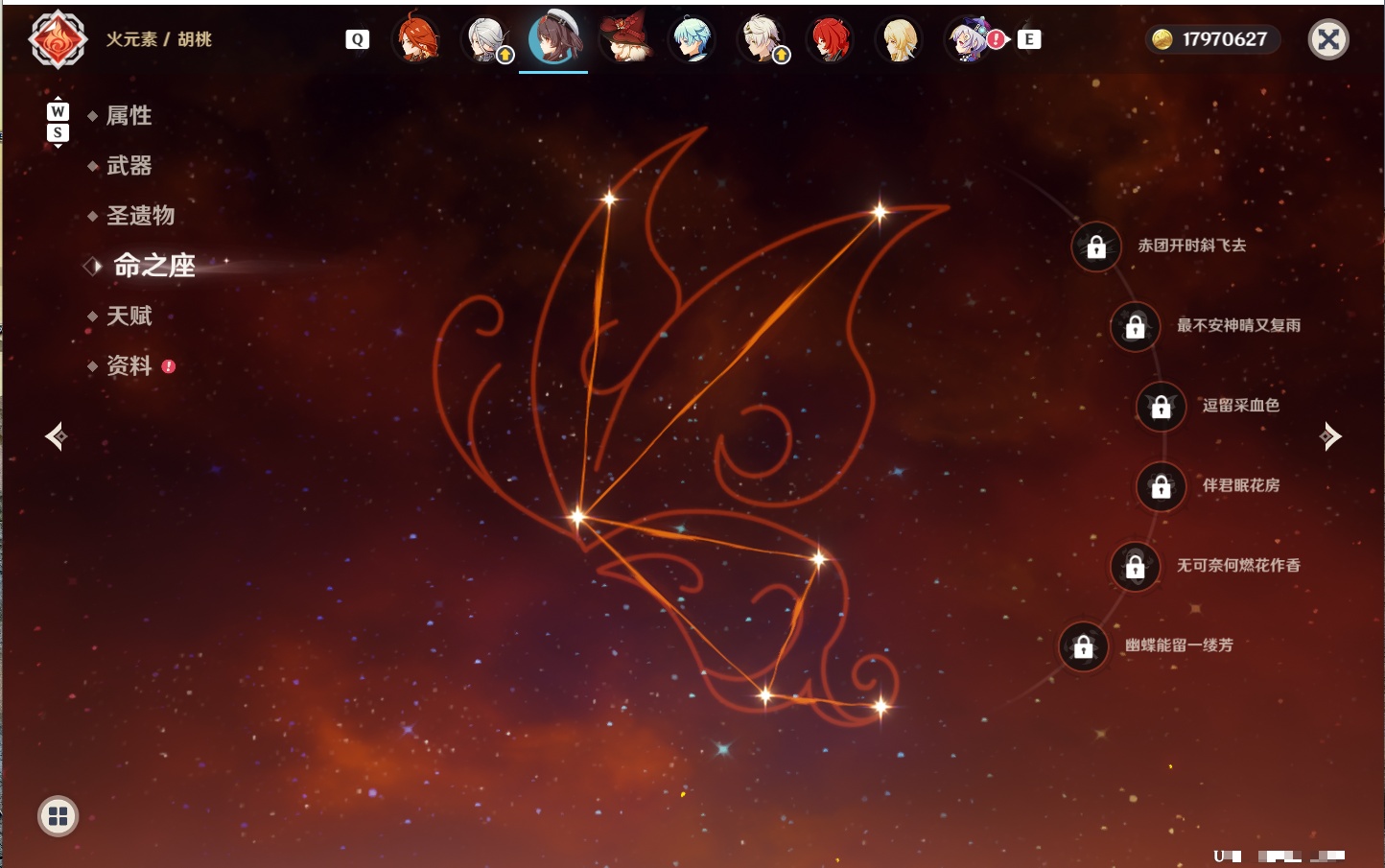Go to previous character with left arrow
Image resolution: width=1385 pixels, height=868 pixels.
[56, 436]
